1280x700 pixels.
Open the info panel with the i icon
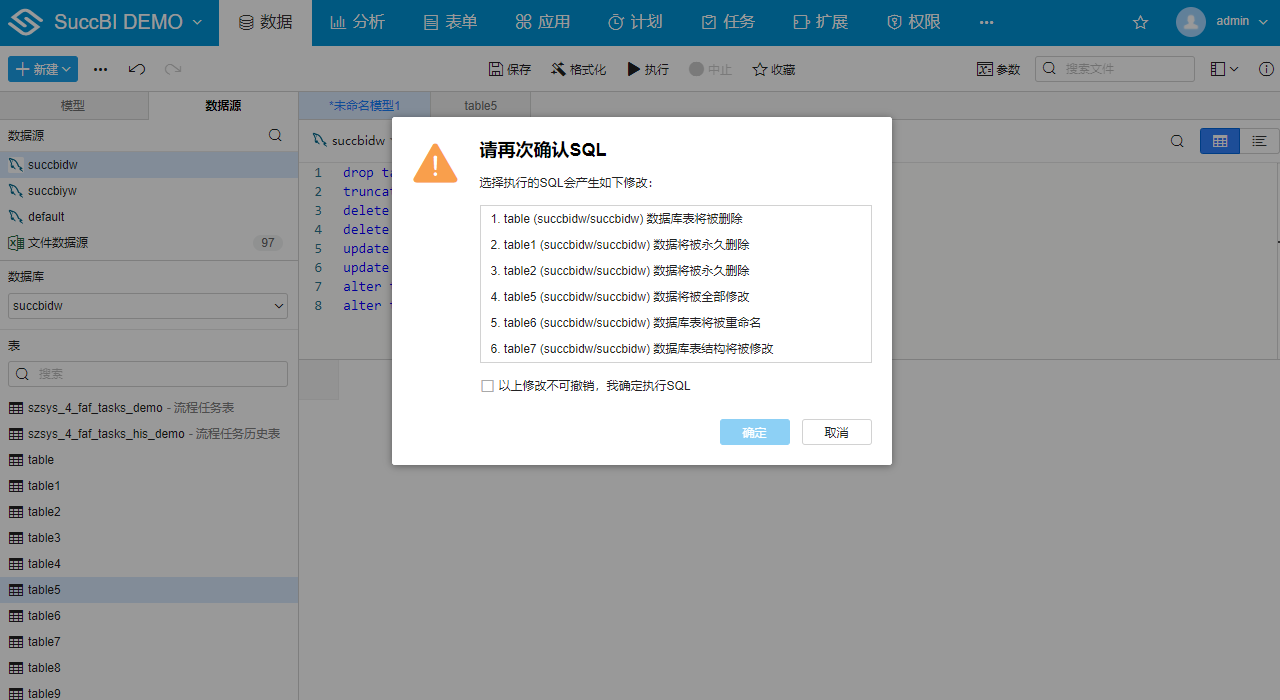point(1265,69)
